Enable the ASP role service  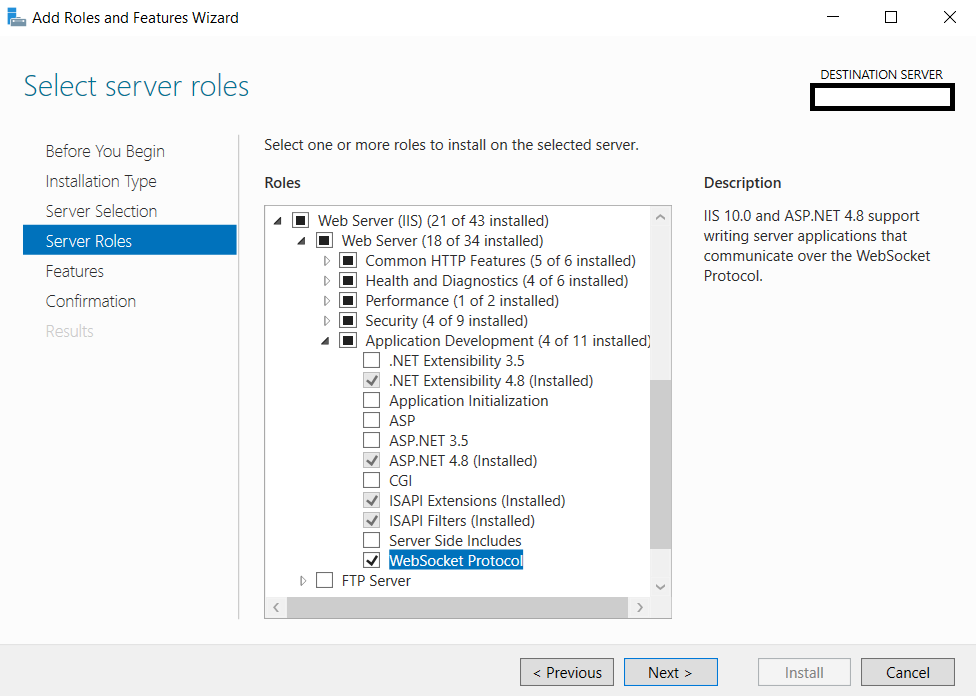[372, 420]
